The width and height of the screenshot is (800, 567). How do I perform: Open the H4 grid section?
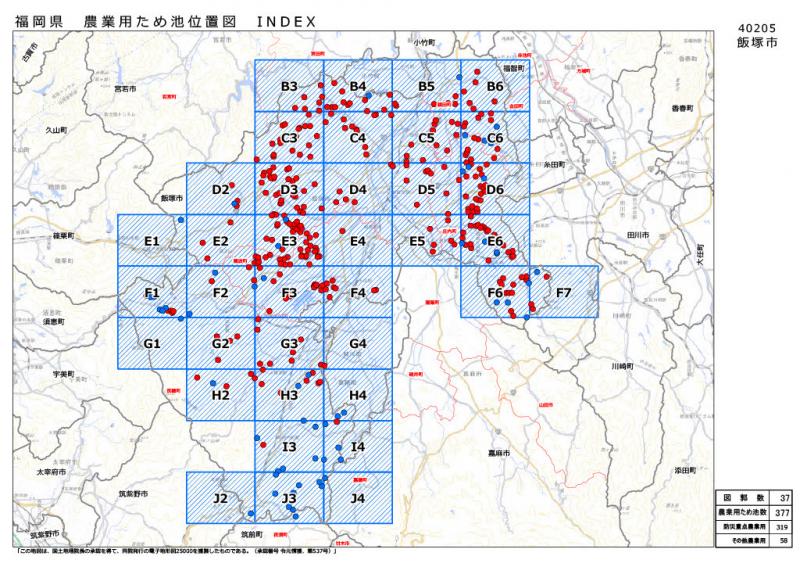coord(358,395)
